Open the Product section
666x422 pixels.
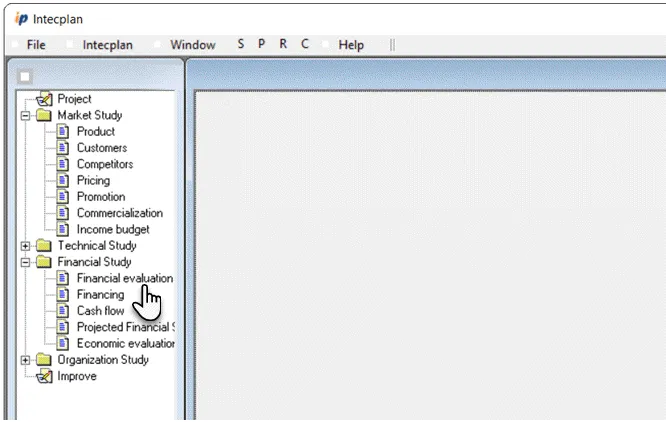click(96, 132)
